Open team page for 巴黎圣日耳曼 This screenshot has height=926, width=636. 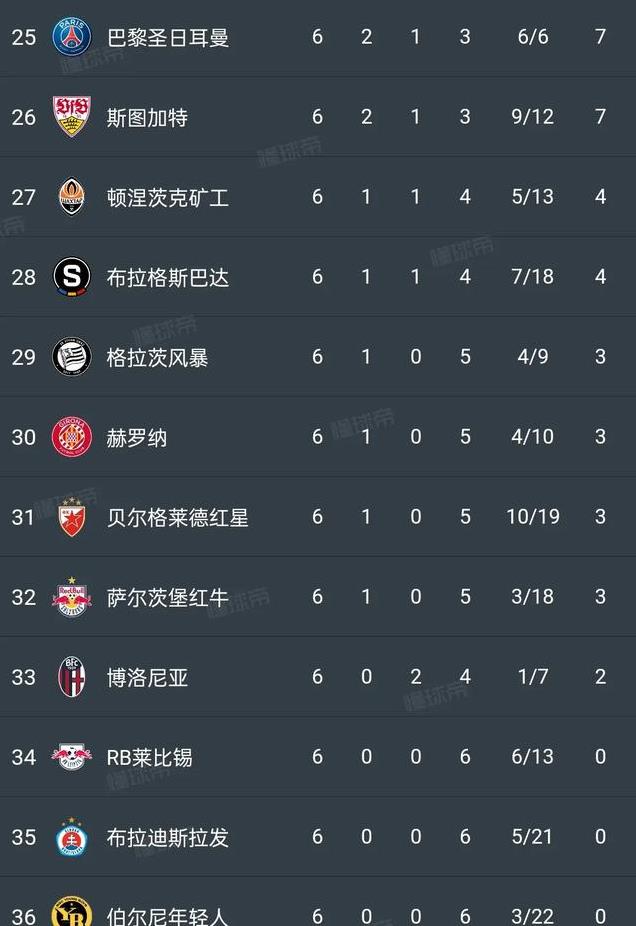click(x=168, y=38)
